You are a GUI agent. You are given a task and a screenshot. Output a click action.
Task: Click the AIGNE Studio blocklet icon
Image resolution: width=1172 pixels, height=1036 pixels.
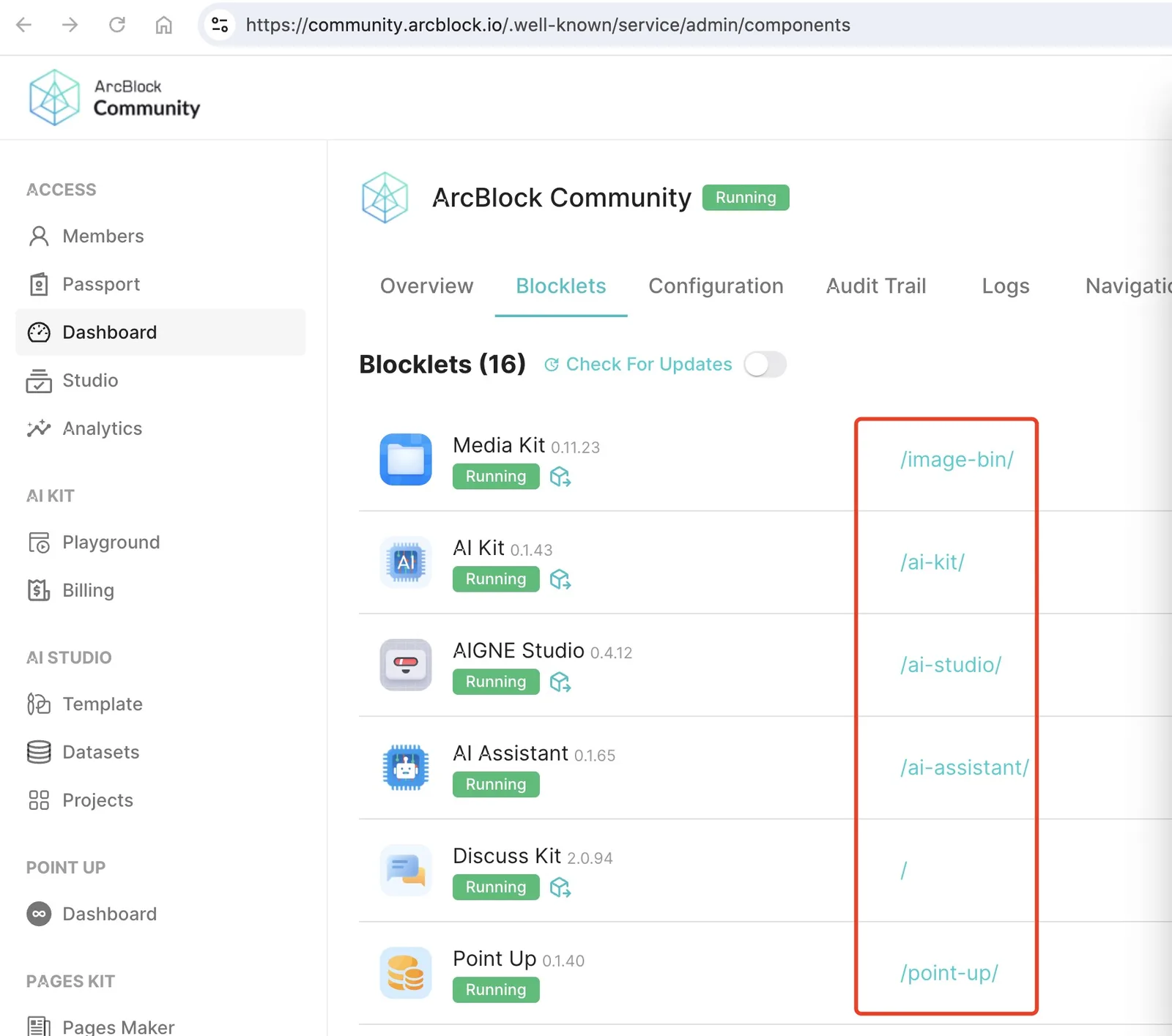(406, 665)
